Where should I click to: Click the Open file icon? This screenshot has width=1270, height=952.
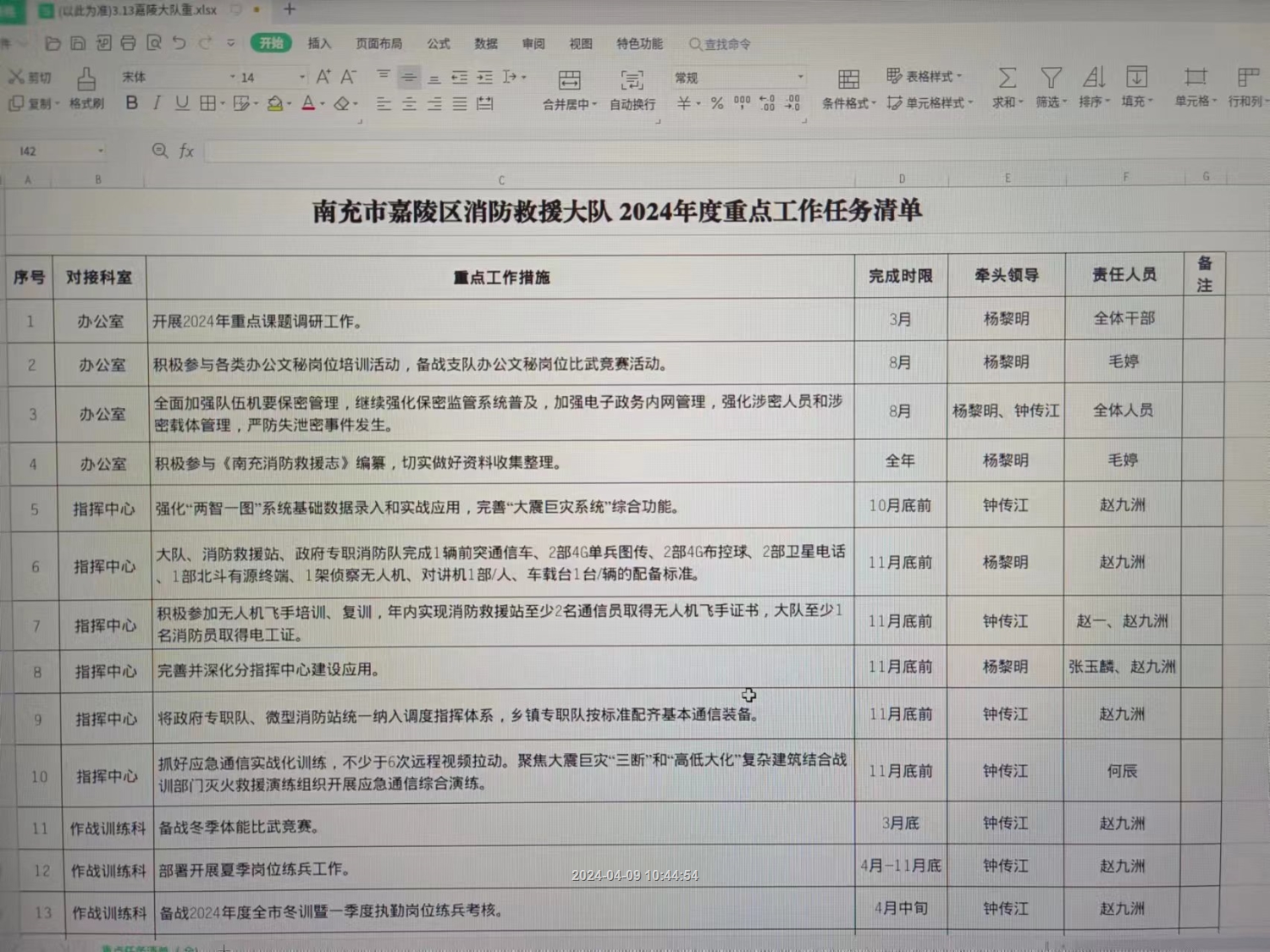coord(52,43)
